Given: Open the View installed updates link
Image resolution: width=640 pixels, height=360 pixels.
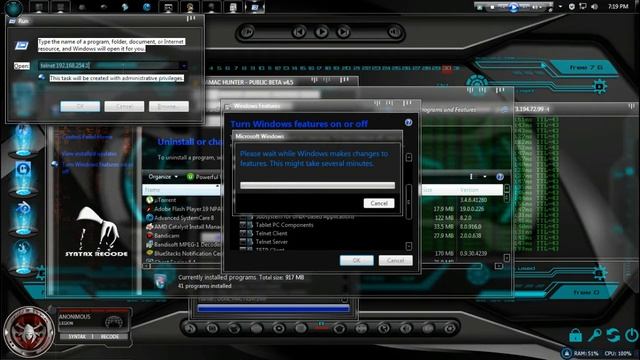Looking at the screenshot, I should tap(89, 154).
